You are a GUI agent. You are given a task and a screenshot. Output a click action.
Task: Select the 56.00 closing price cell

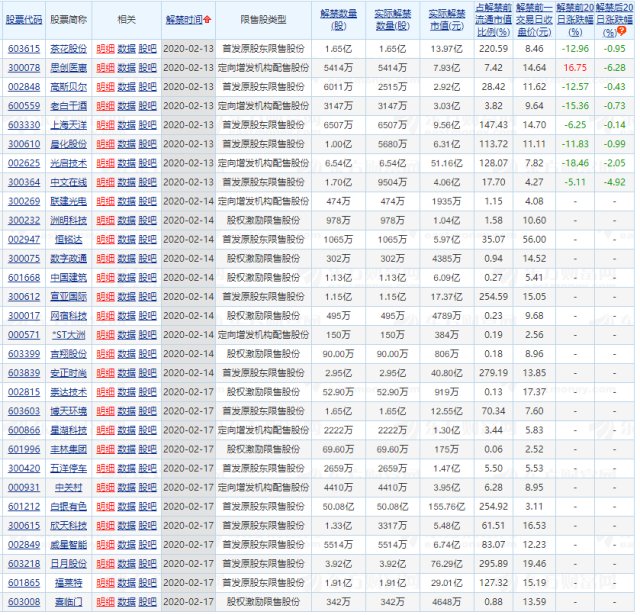pyautogui.click(x=534, y=240)
